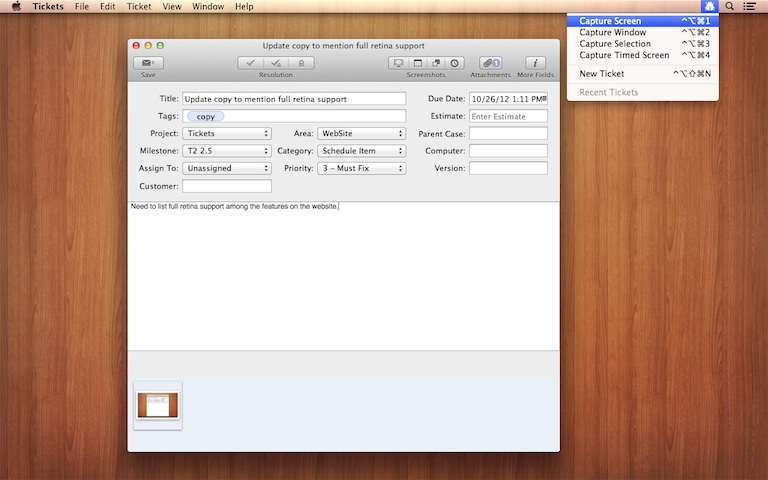Open the Priority dropdown showing Must Fix

pyautogui.click(x=360, y=169)
